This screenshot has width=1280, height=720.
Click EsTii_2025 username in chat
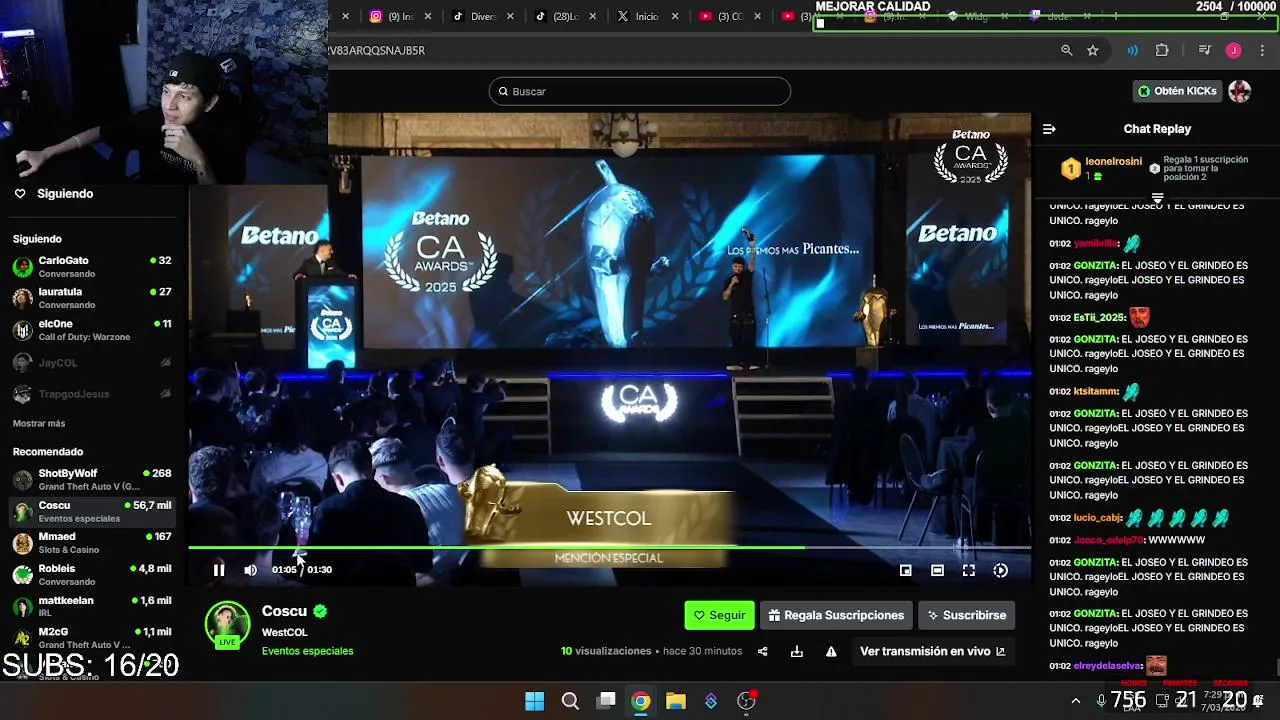(x=1100, y=317)
